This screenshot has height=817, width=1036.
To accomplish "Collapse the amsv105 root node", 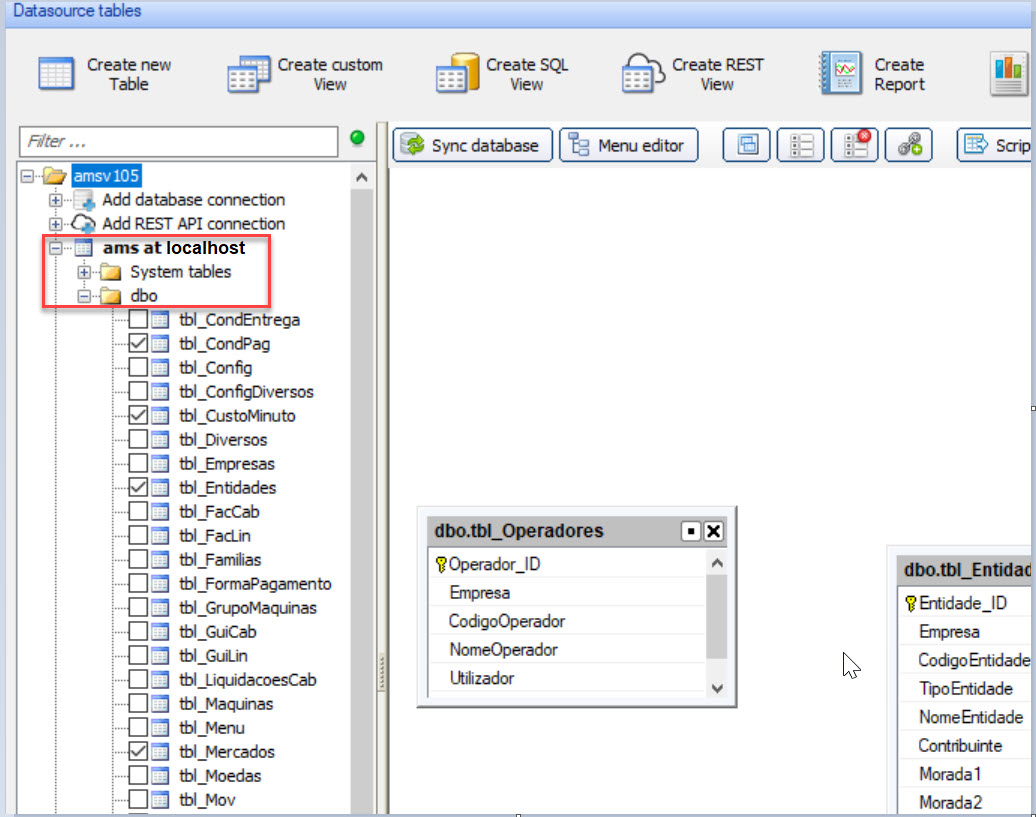I will [x=27, y=176].
